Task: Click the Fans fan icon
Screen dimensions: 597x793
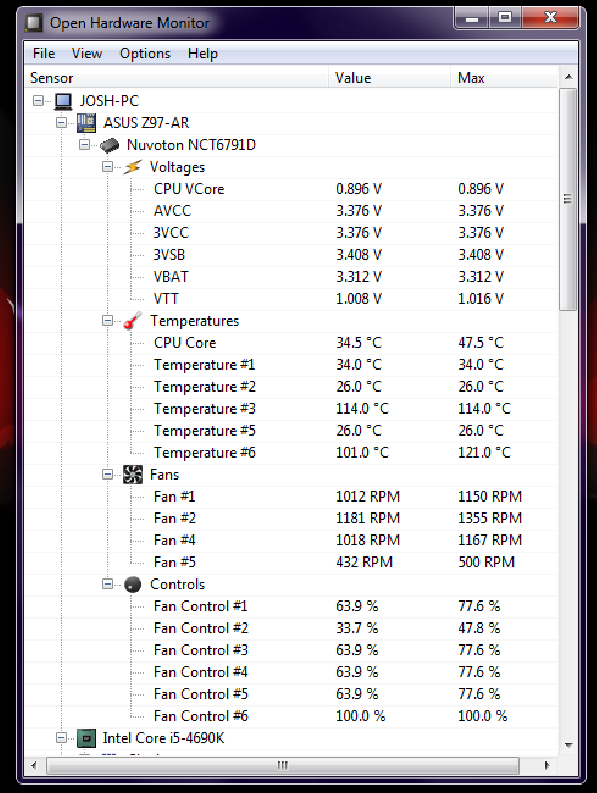Action: [133, 474]
